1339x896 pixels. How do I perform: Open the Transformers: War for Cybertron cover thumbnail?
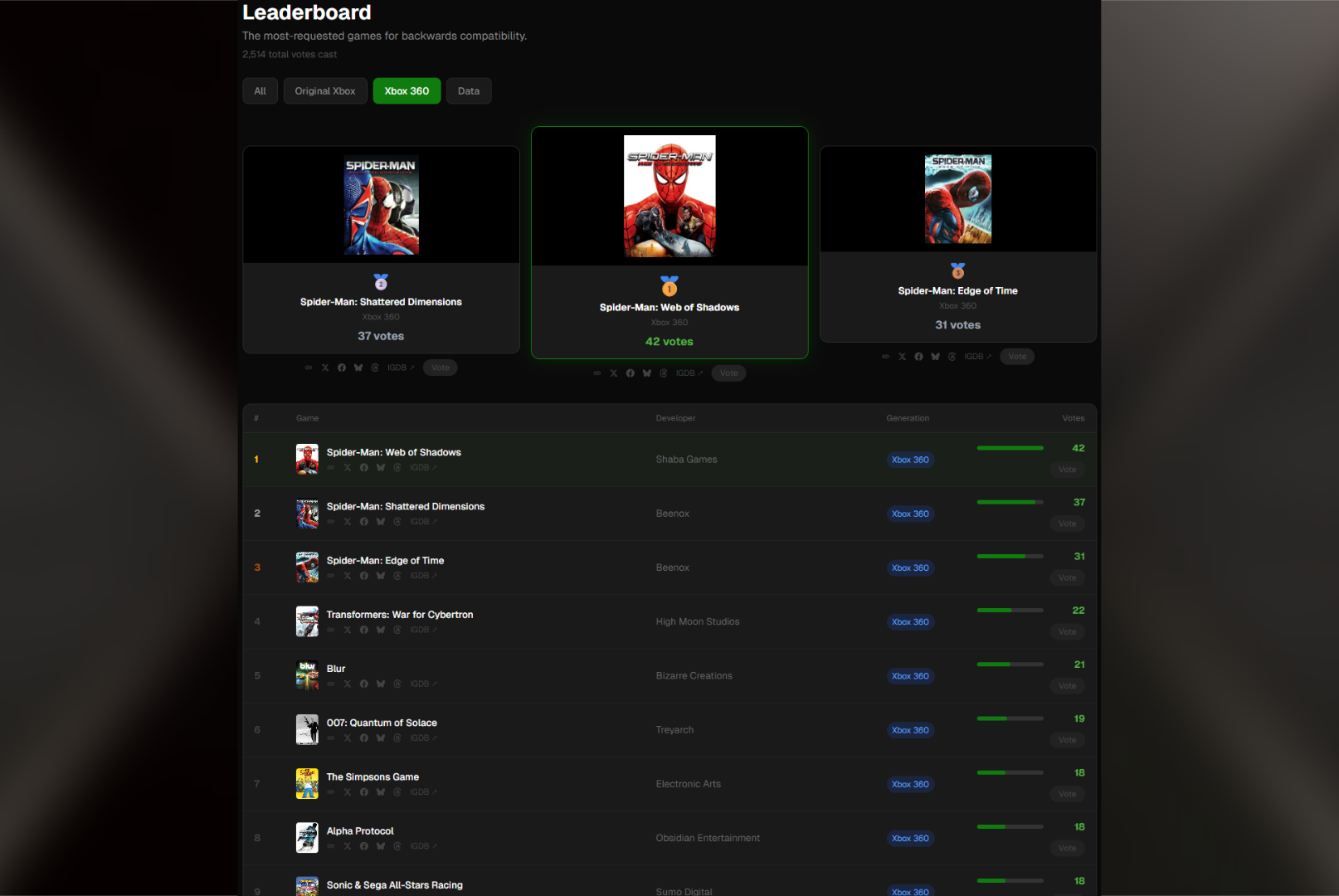(307, 621)
